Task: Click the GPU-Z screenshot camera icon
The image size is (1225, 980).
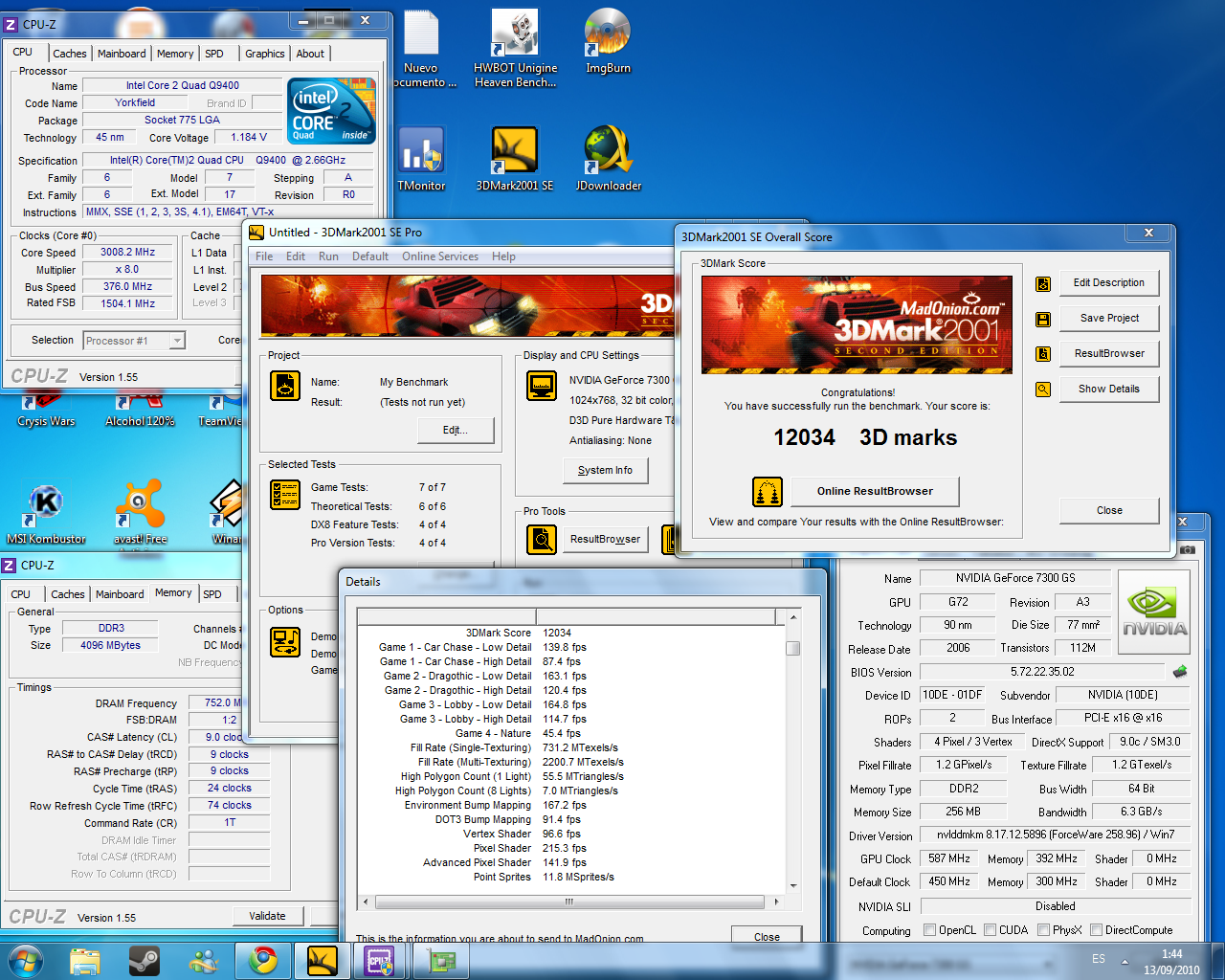Action: coord(1187,549)
